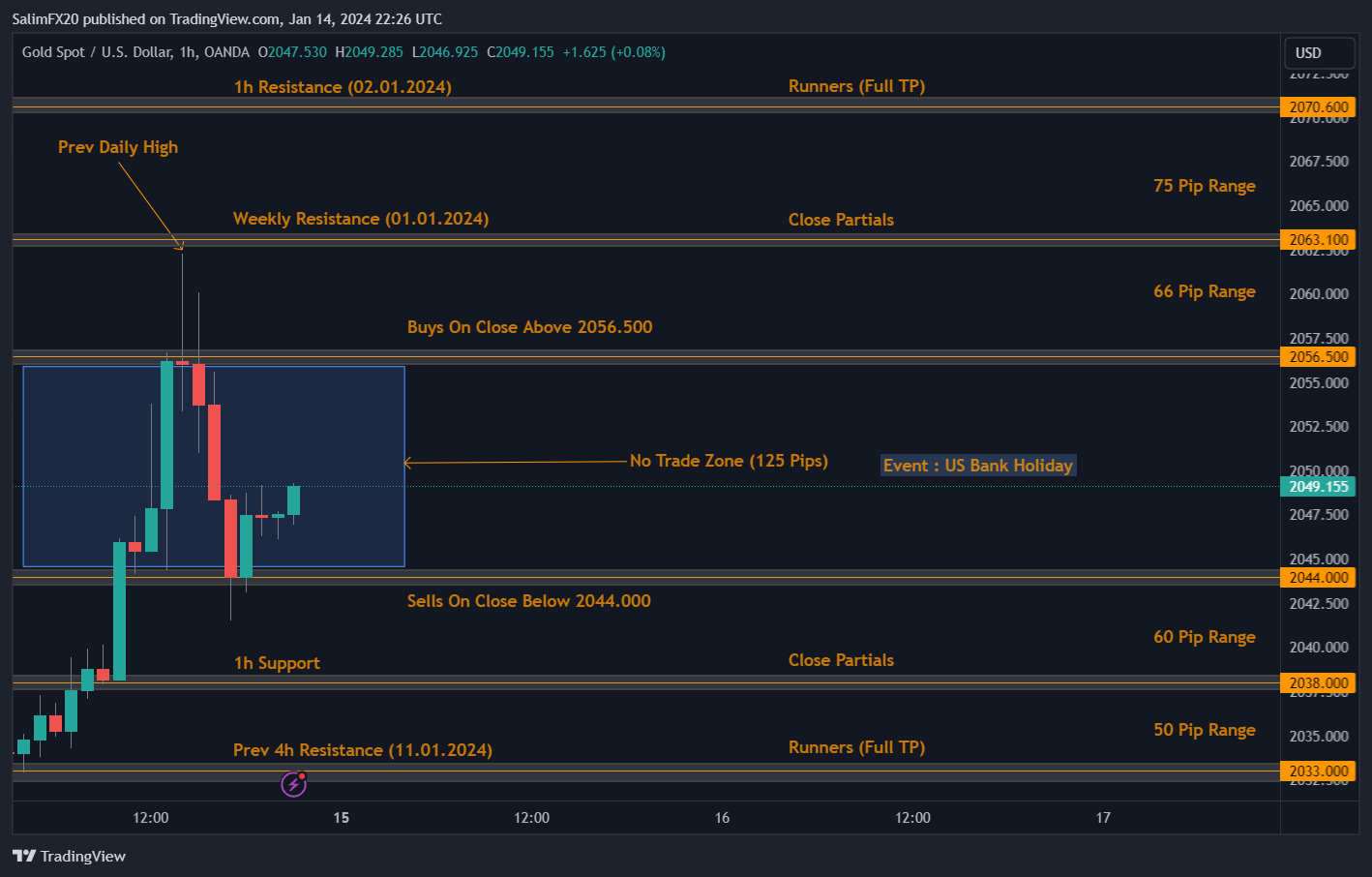Screen dimensions: 1372x877
Task: Click the 2038.000 1h Support price label
Action: (x=1318, y=682)
